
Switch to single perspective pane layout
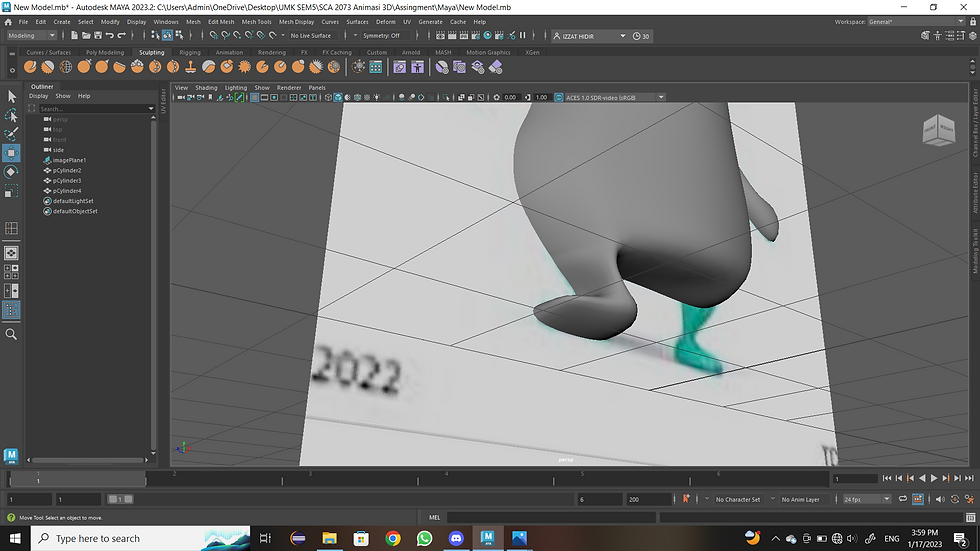coord(11,253)
